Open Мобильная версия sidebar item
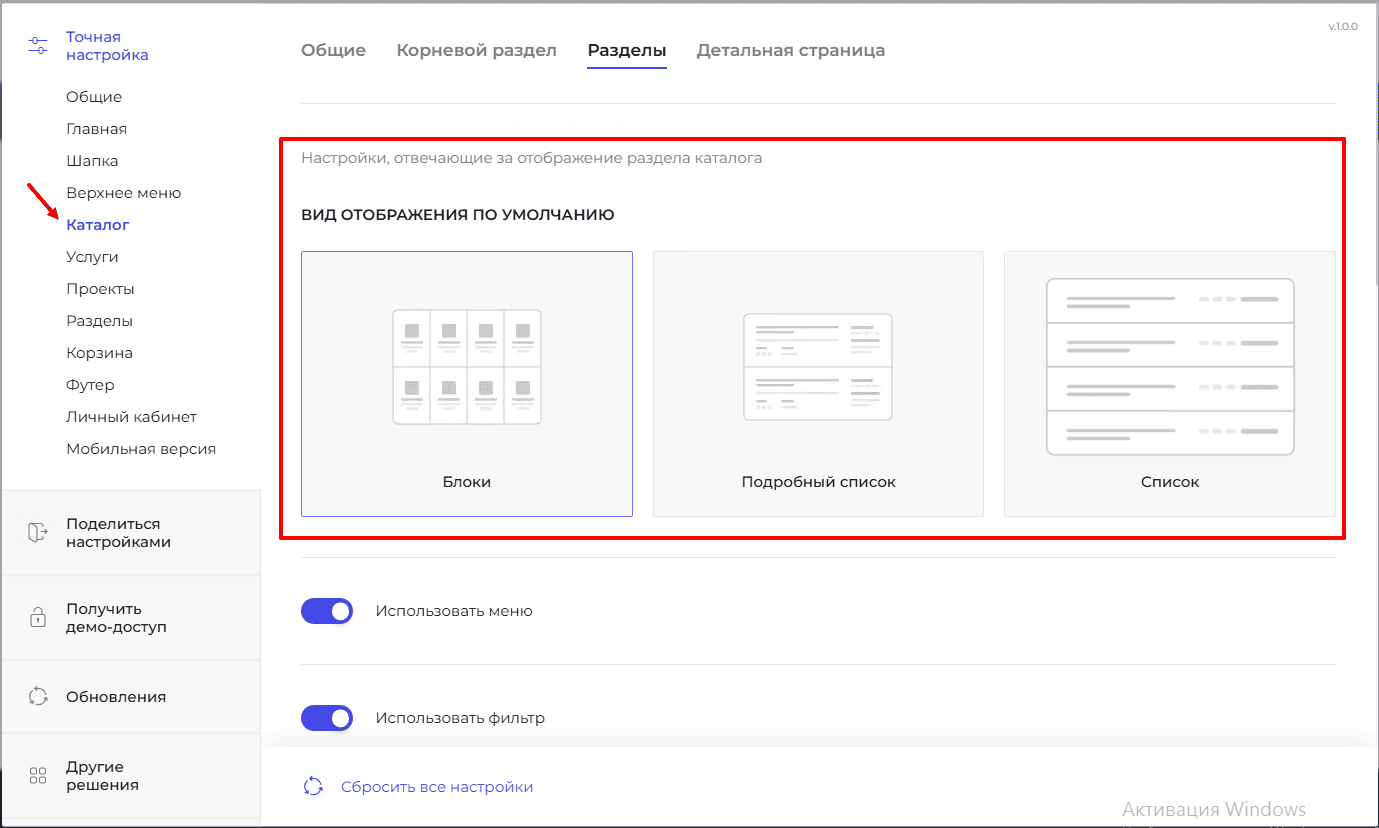 pyautogui.click(x=141, y=449)
